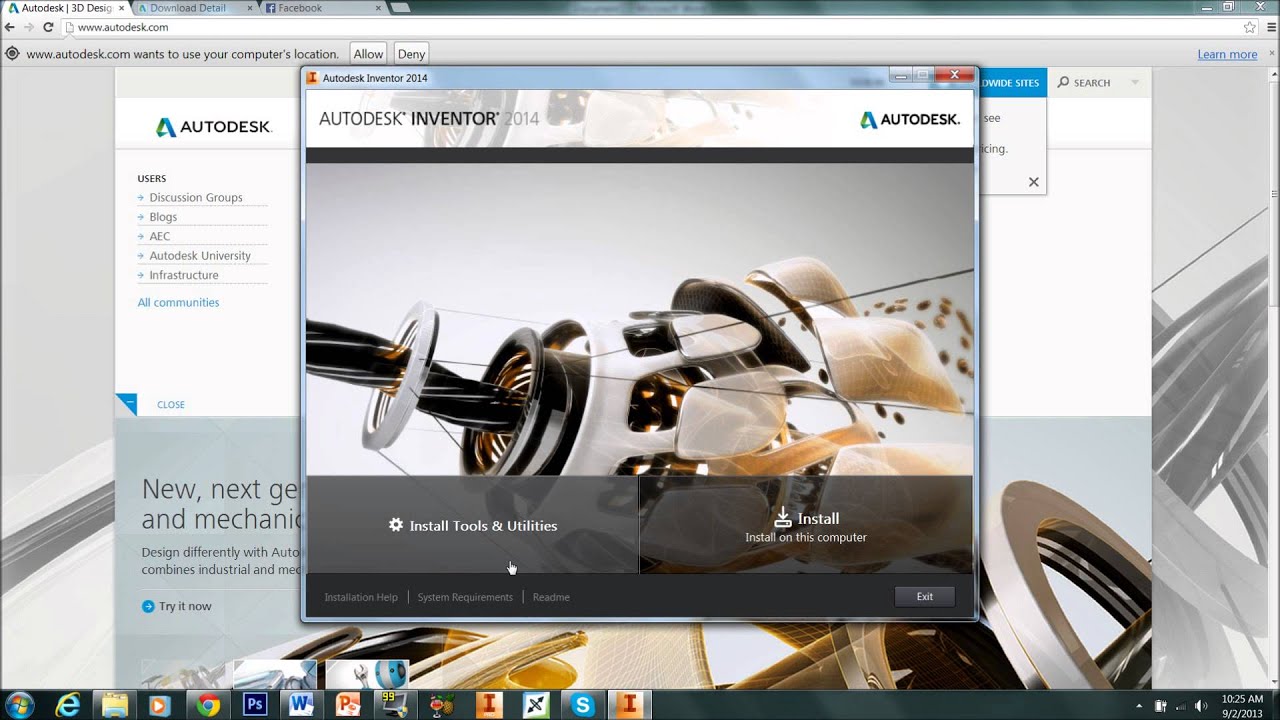Expand the dropdown arrow next to SEARCH
The width and height of the screenshot is (1280, 720).
1135,83
